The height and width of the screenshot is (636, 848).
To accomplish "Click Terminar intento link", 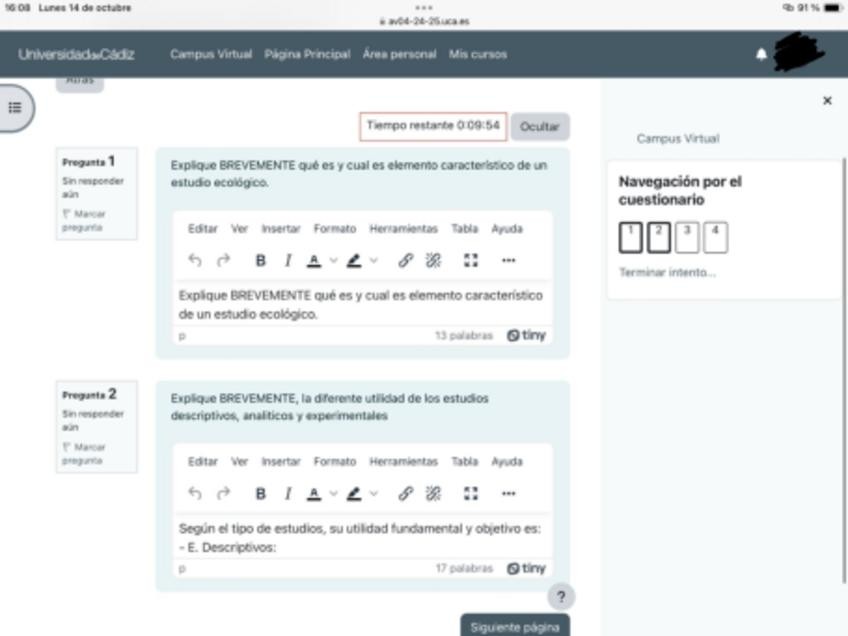I will (667, 272).
